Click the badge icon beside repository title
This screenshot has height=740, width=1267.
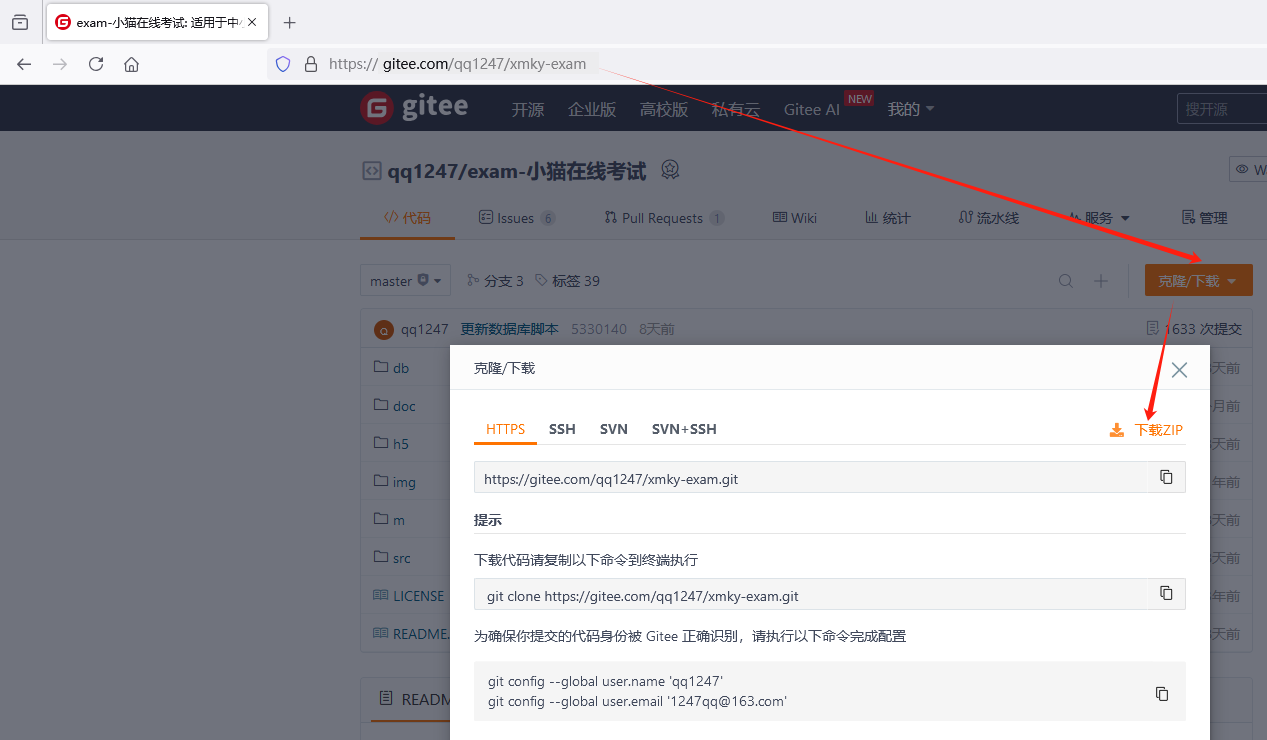(669, 169)
